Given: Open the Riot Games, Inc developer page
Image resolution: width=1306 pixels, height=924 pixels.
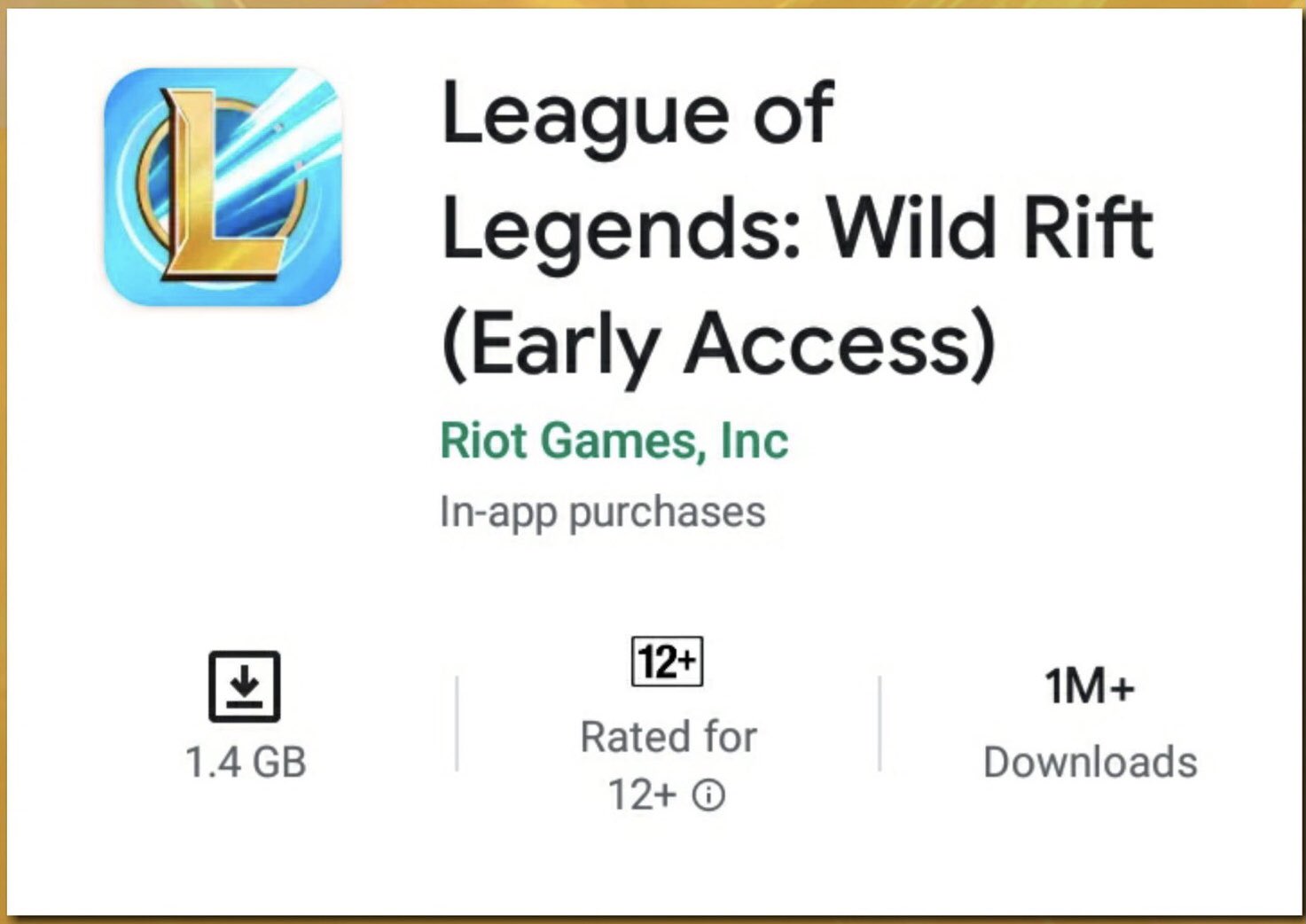Looking at the screenshot, I should point(614,441).
